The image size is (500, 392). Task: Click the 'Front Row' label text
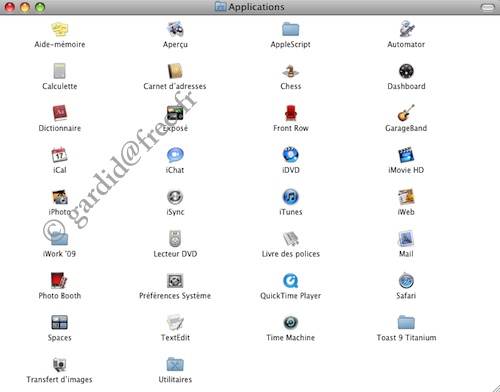point(291,128)
